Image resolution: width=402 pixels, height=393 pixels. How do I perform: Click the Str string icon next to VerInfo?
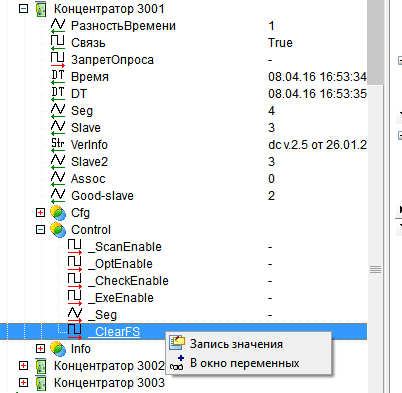(x=58, y=145)
